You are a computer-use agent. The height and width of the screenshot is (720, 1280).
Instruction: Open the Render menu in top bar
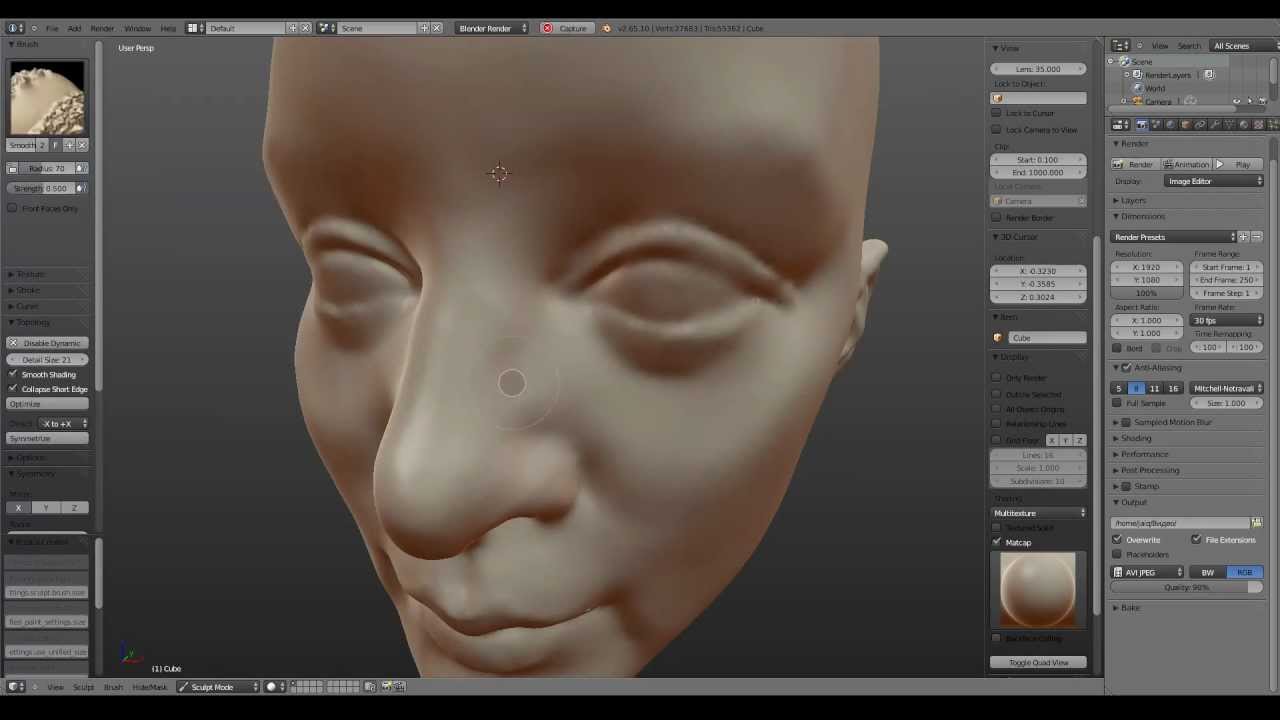click(102, 28)
